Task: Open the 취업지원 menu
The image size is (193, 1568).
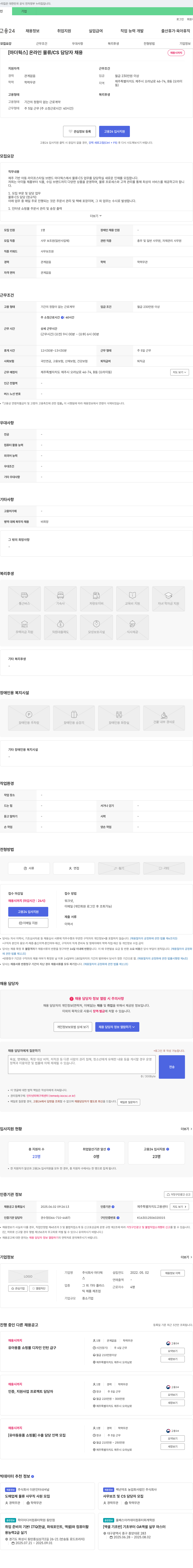Action: tap(64, 31)
